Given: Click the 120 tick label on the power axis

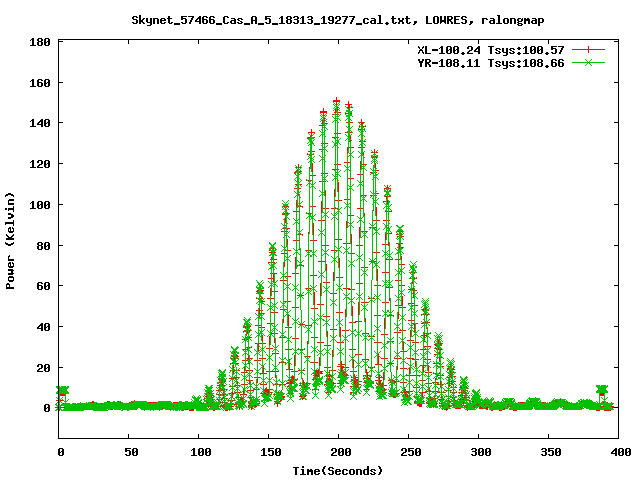Looking at the screenshot, I should (x=40, y=164).
